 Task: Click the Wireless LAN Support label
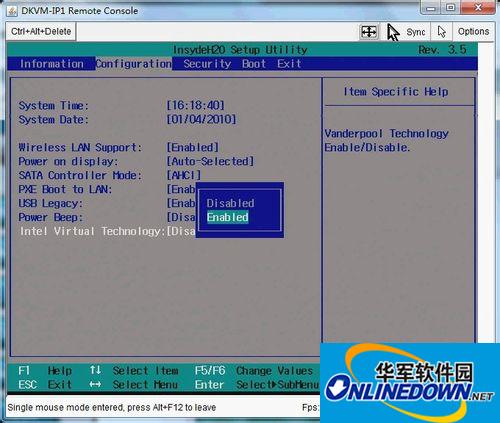(80, 147)
